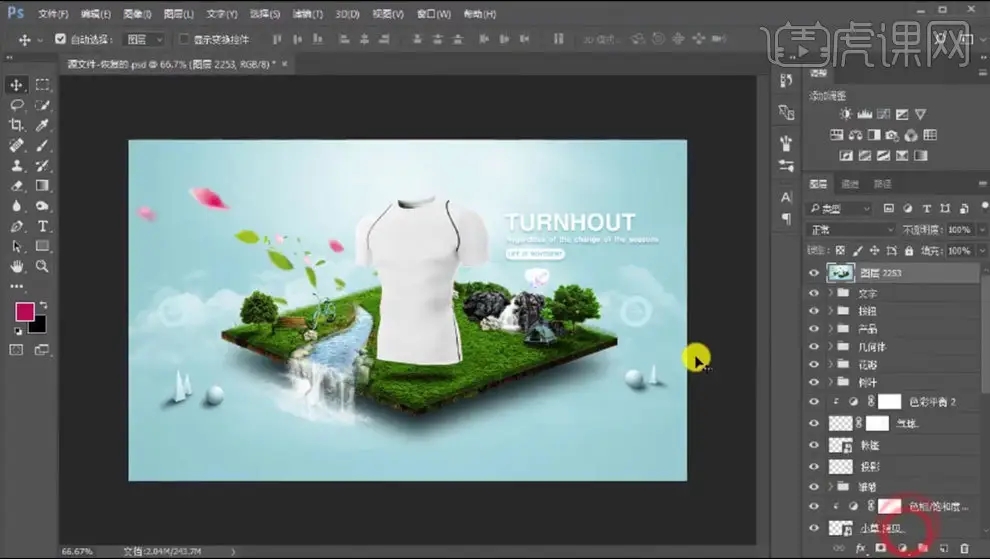Image resolution: width=990 pixels, height=559 pixels.
Task: Select the Zoom tool
Action: [x=42, y=267]
